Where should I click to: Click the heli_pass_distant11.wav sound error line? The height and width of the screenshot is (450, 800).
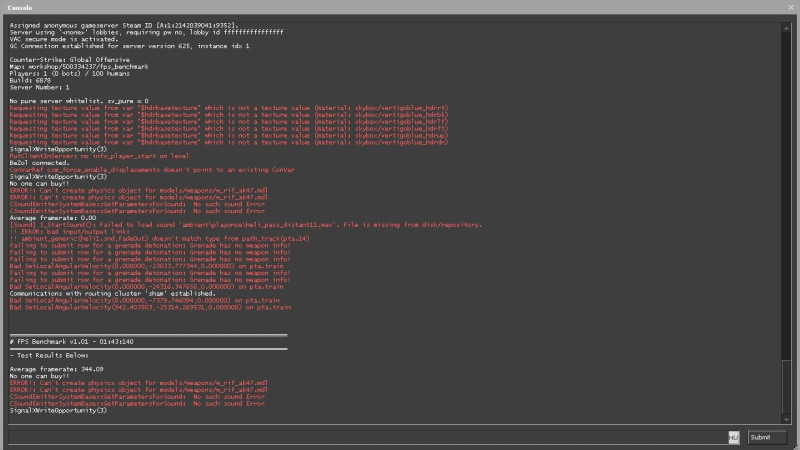click(x=245, y=224)
